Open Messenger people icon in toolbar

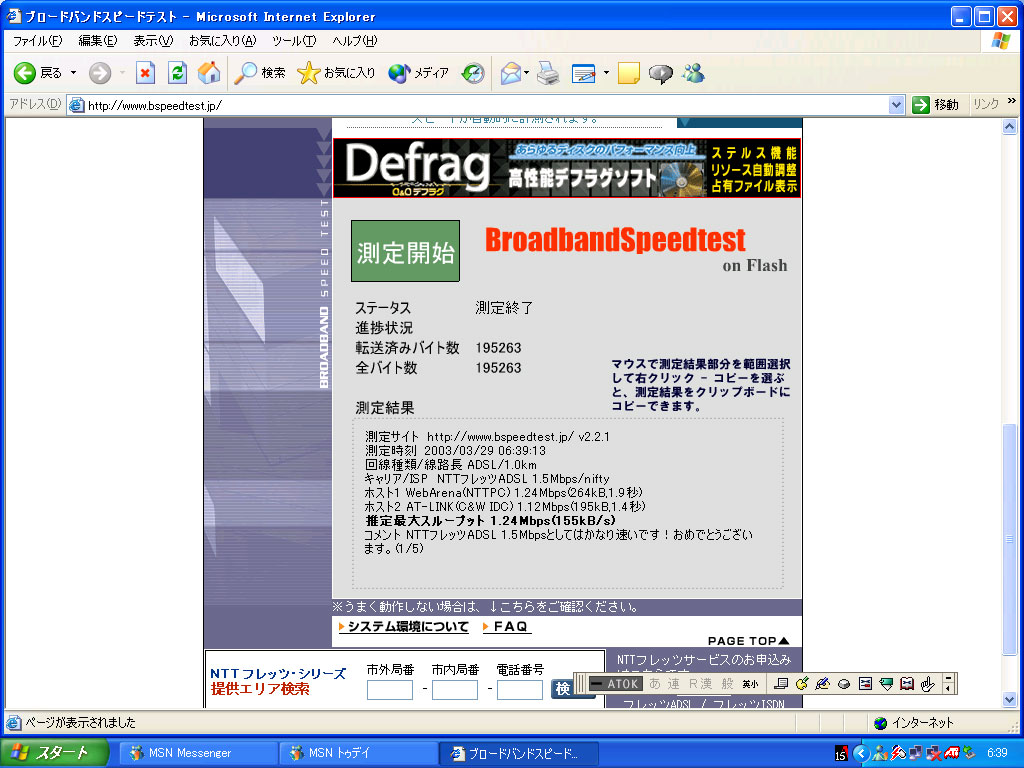pyautogui.click(x=694, y=72)
